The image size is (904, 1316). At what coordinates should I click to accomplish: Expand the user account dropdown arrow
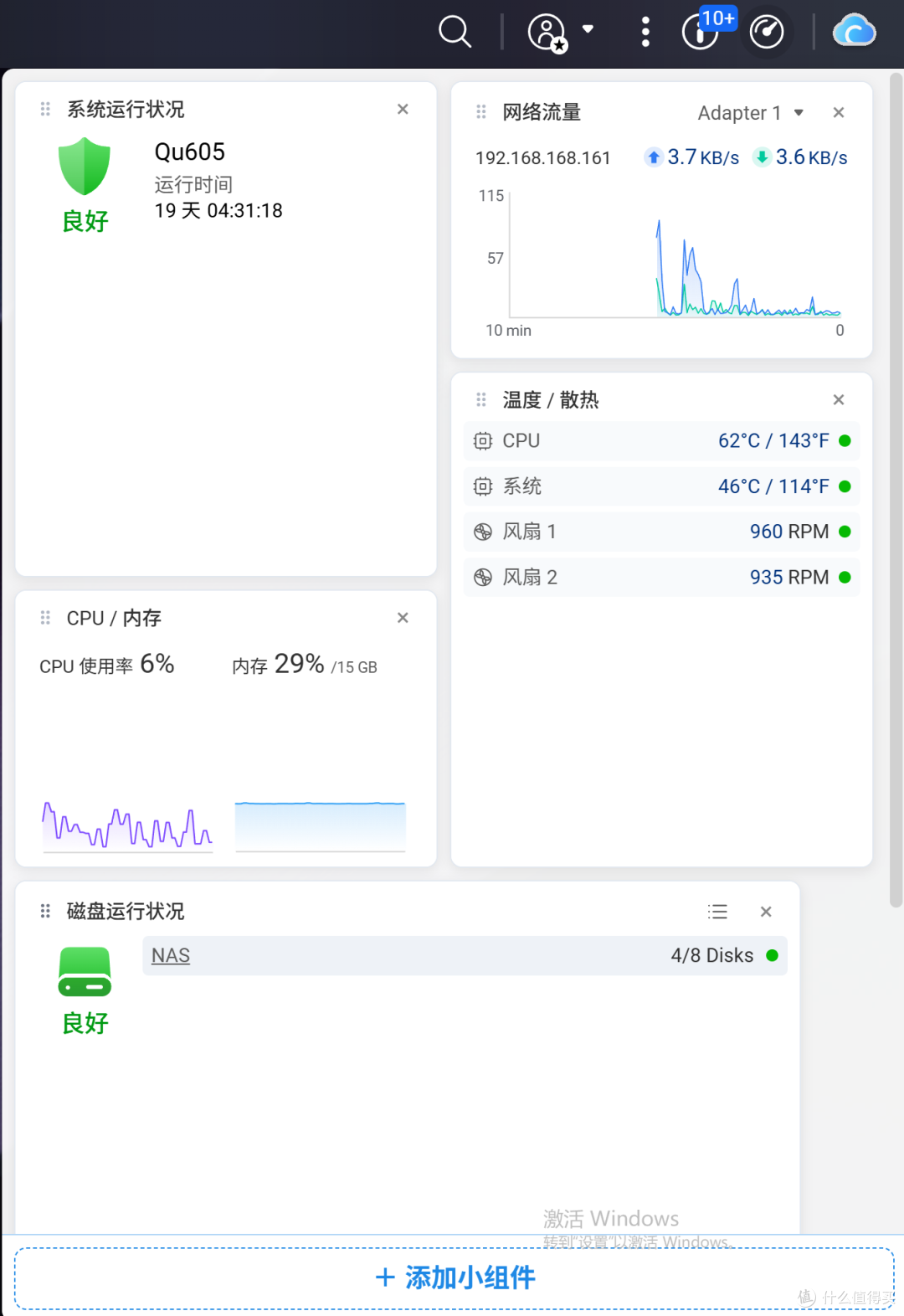point(588,29)
